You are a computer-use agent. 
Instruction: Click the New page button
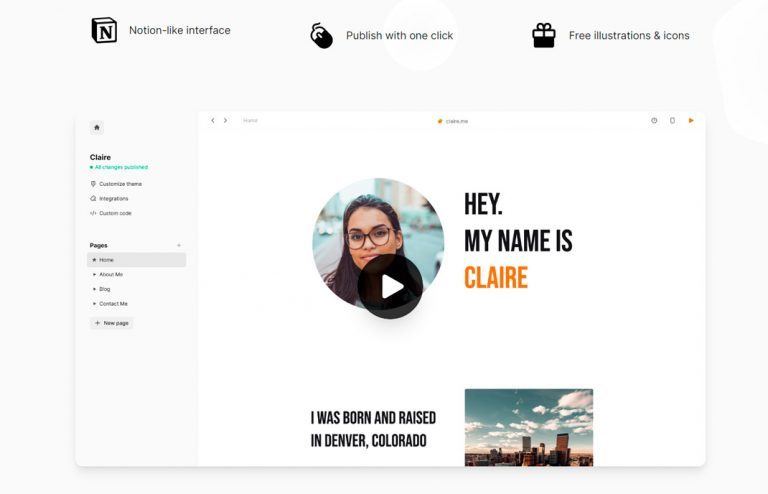tap(111, 323)
